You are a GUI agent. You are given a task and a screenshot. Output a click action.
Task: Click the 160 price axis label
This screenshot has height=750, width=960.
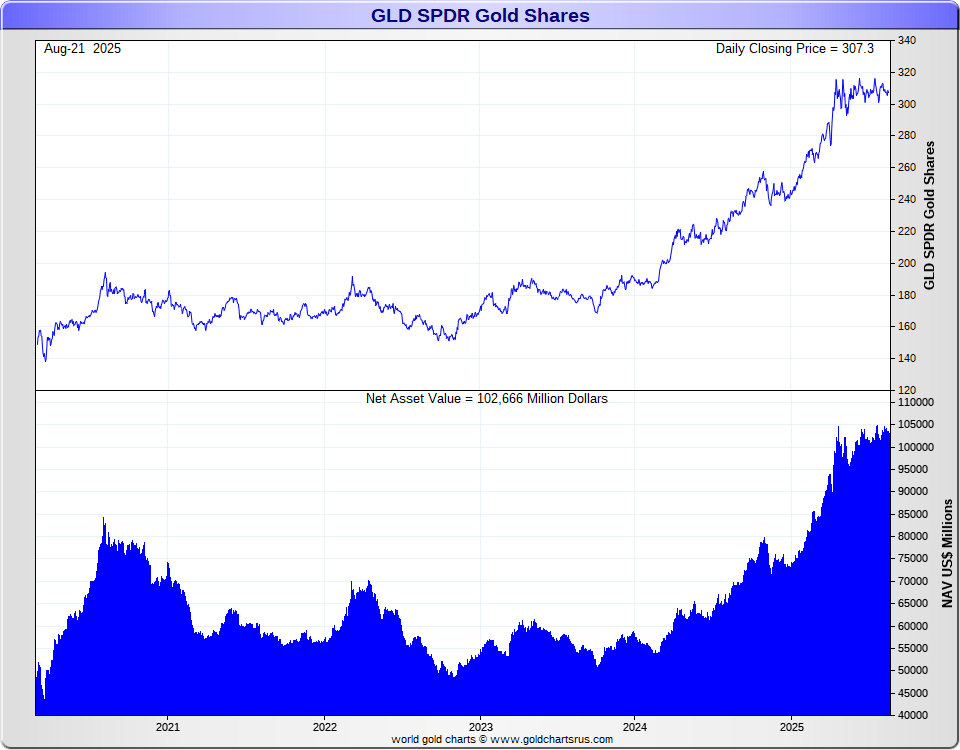tap(907, 326)
